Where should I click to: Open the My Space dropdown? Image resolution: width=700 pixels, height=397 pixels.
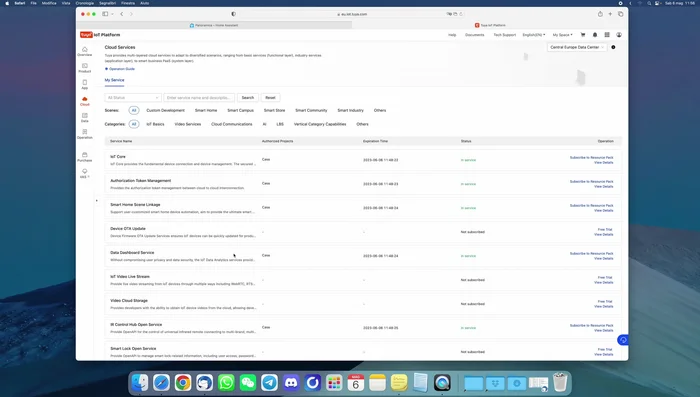coord(562,35)
